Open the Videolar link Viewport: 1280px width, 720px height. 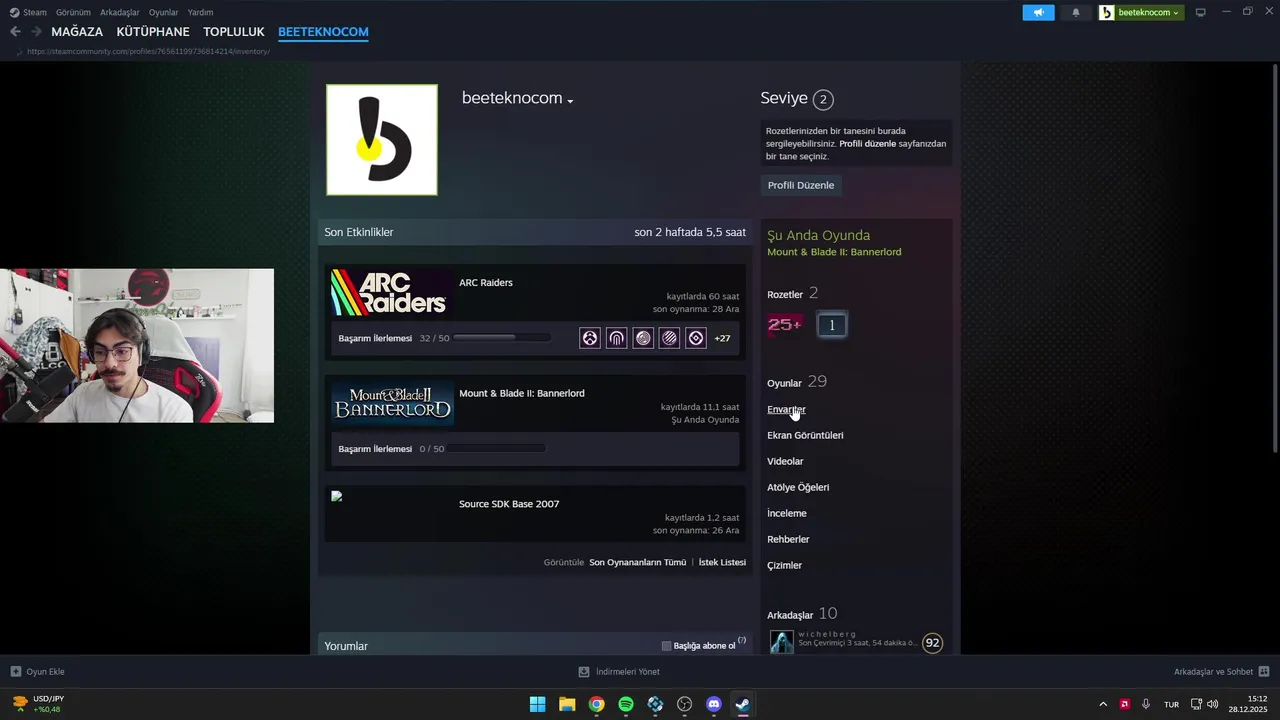click(785, 461)
